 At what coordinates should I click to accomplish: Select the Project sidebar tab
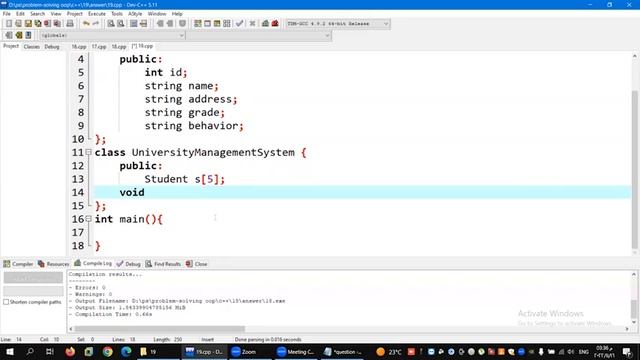[x=11, y=46]
